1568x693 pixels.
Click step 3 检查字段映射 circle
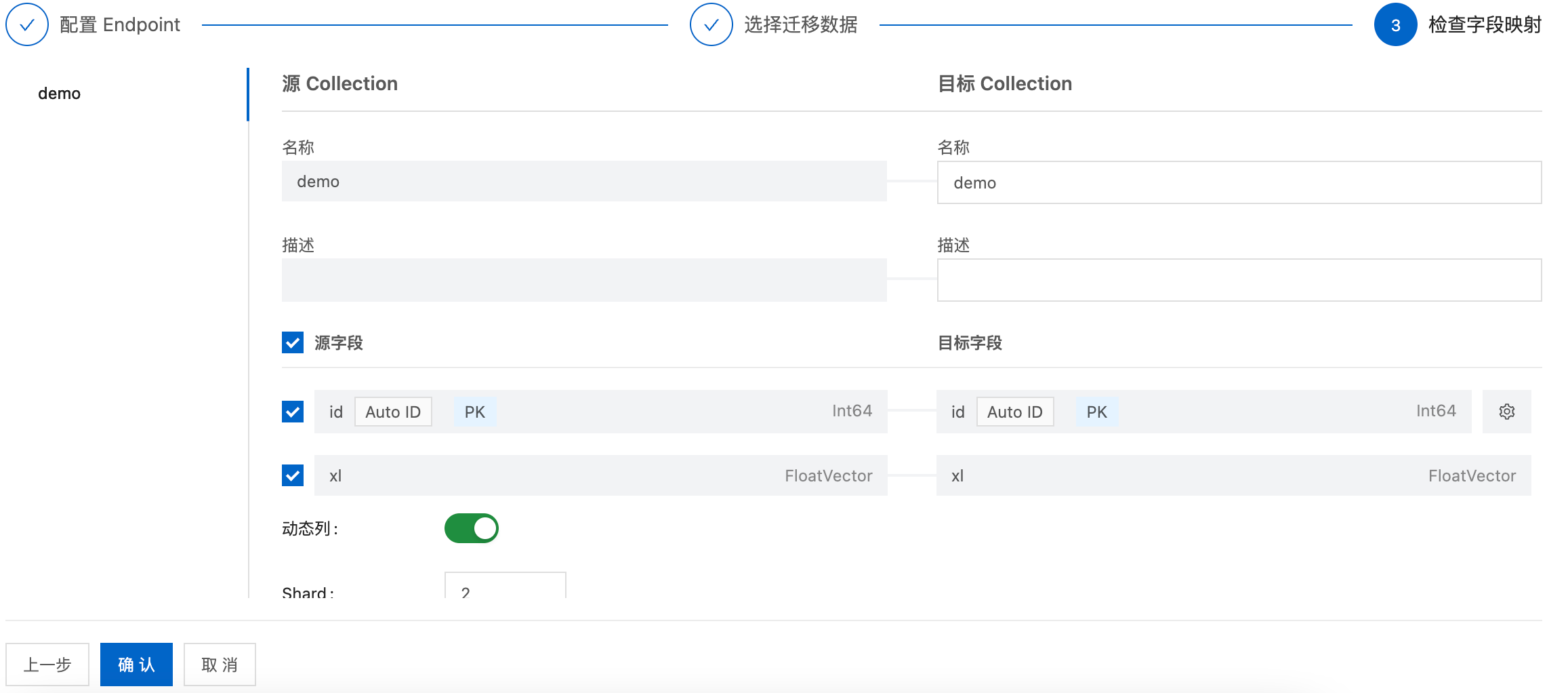(x=1395, y=25)
